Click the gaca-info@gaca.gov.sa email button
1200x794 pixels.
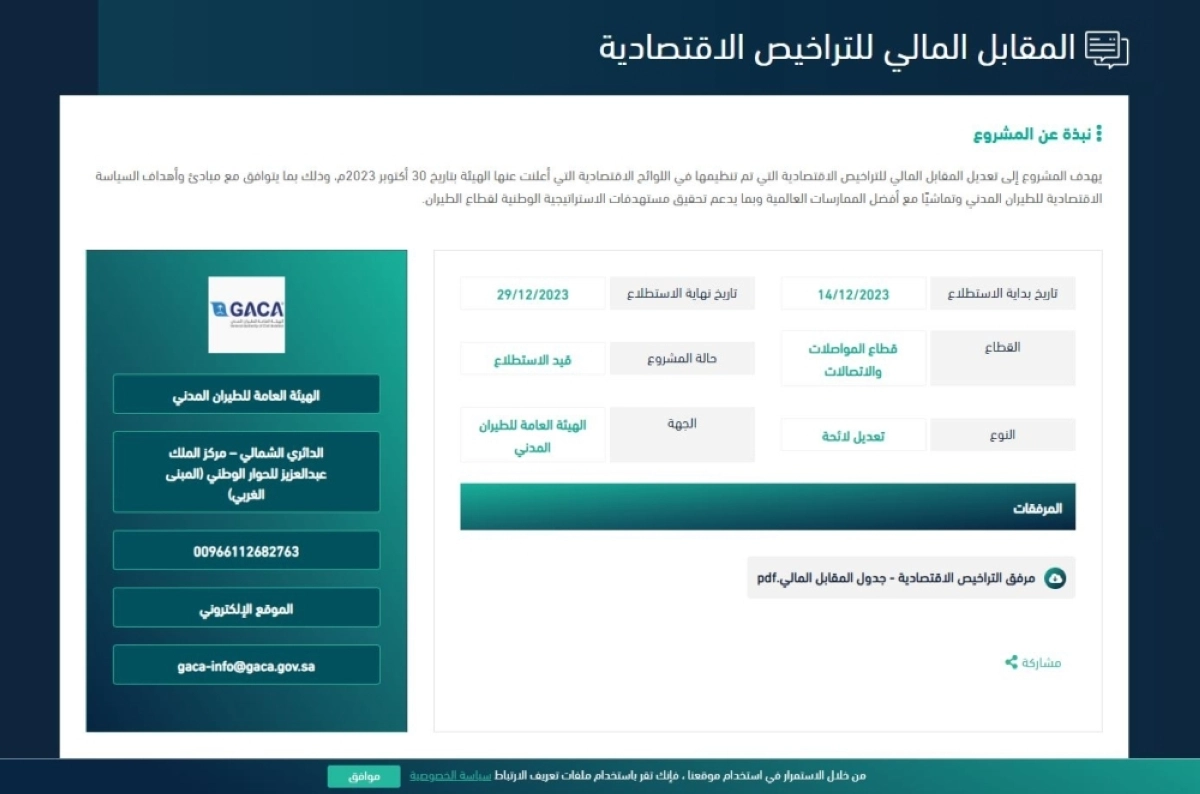pyautogui.click(x=245, y=664)
